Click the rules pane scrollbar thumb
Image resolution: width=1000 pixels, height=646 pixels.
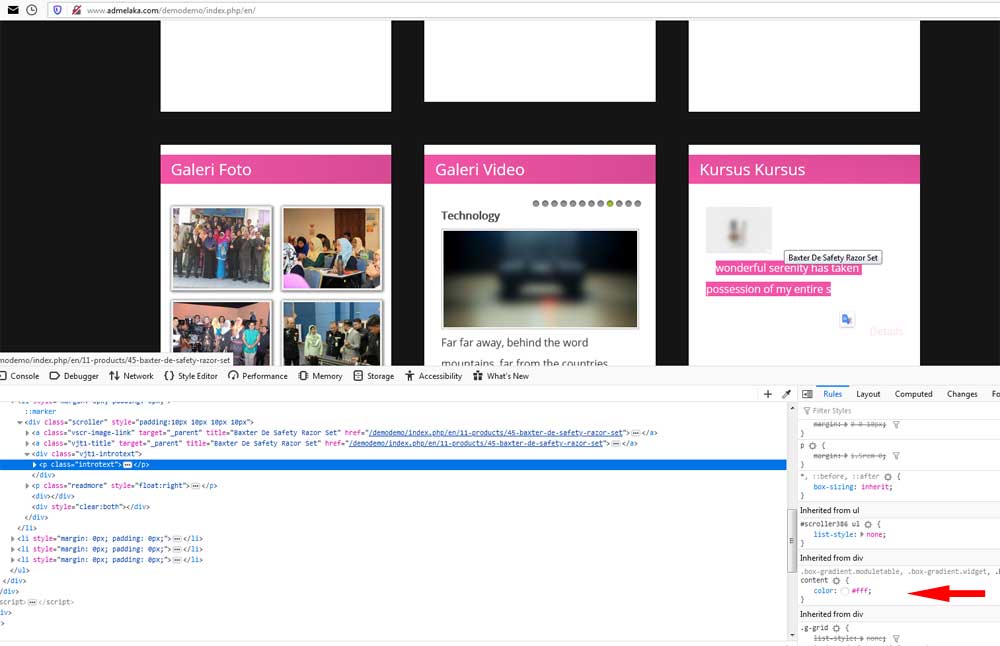792,540
